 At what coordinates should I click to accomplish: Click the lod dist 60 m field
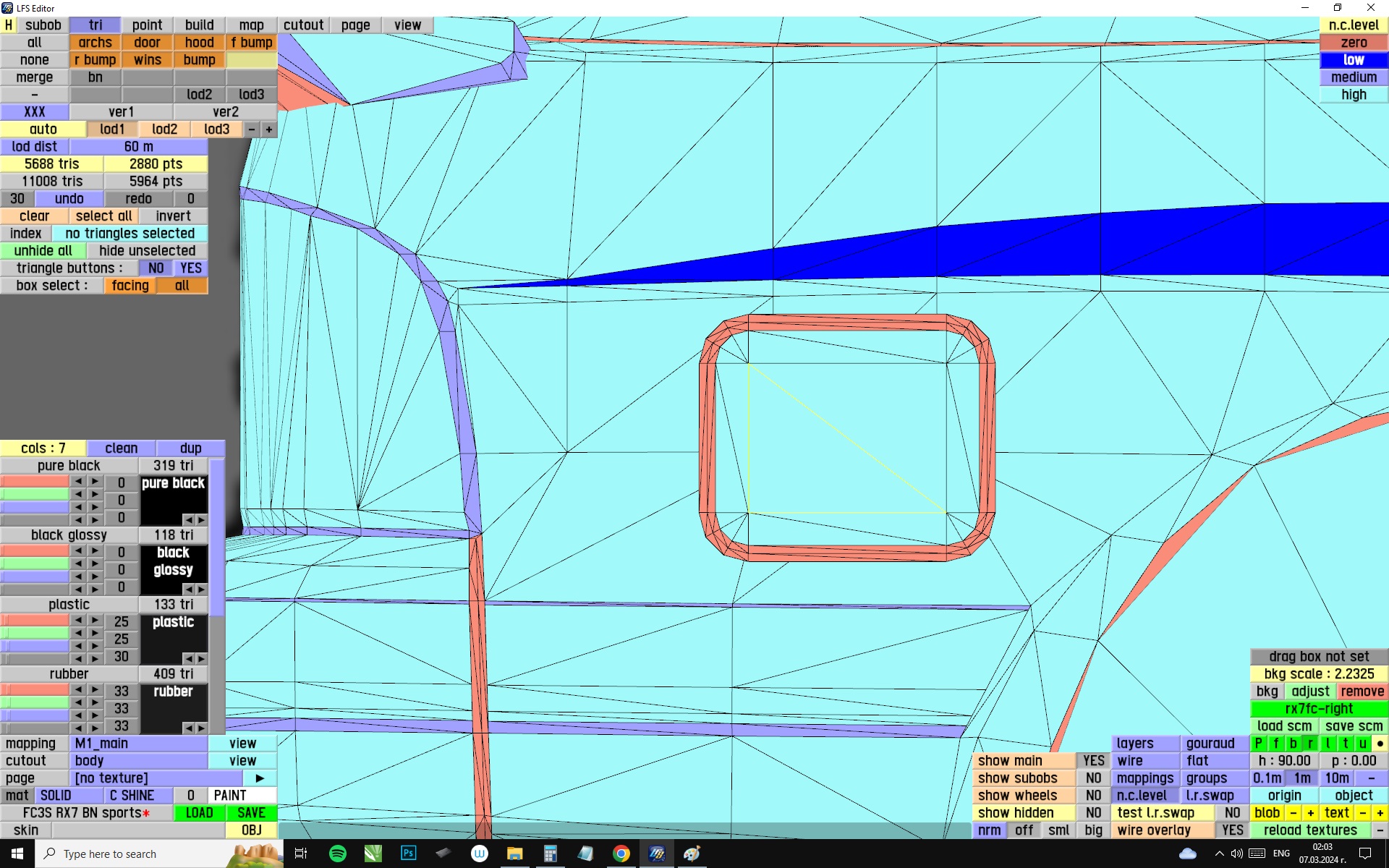point(138,147)
